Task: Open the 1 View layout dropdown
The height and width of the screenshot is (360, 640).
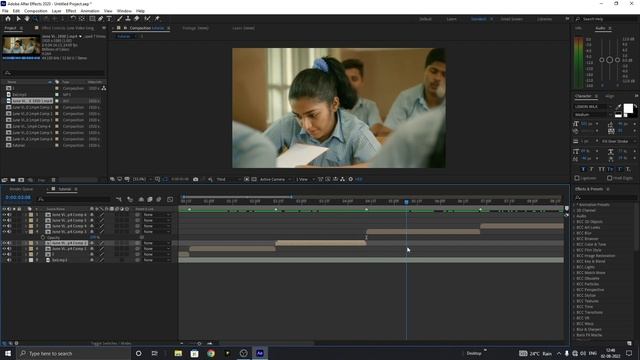Action: (305, 179)
